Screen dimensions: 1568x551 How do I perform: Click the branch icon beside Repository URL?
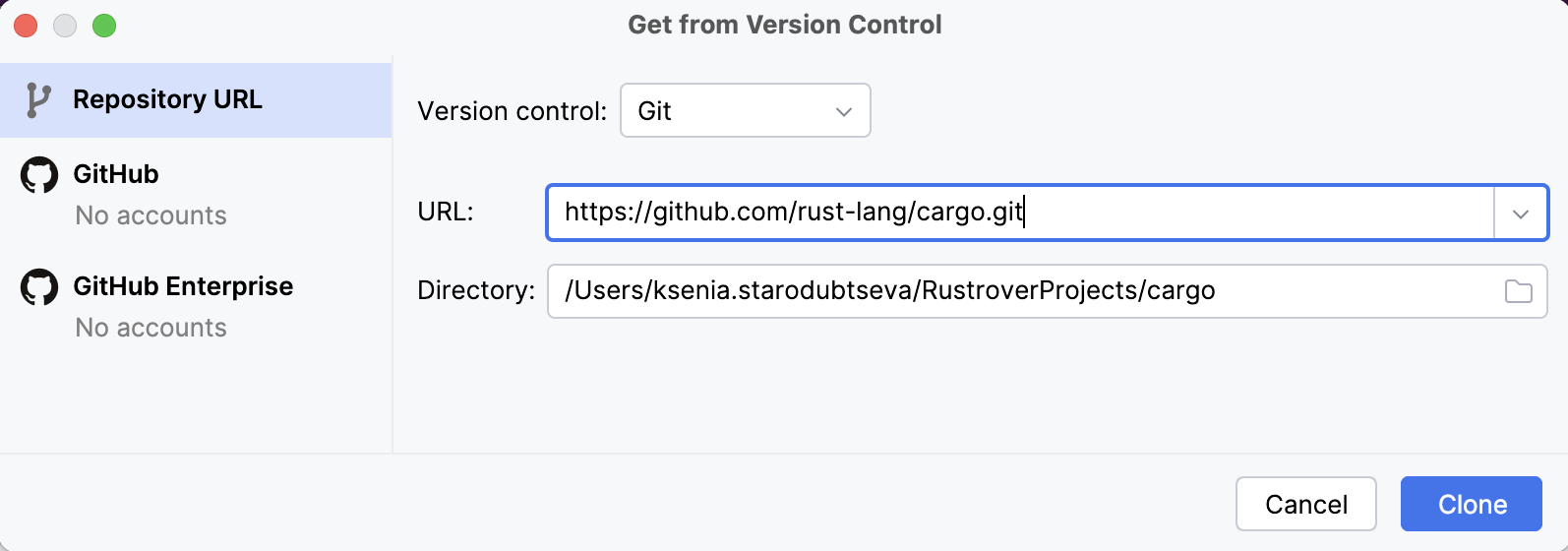[37, 100]
